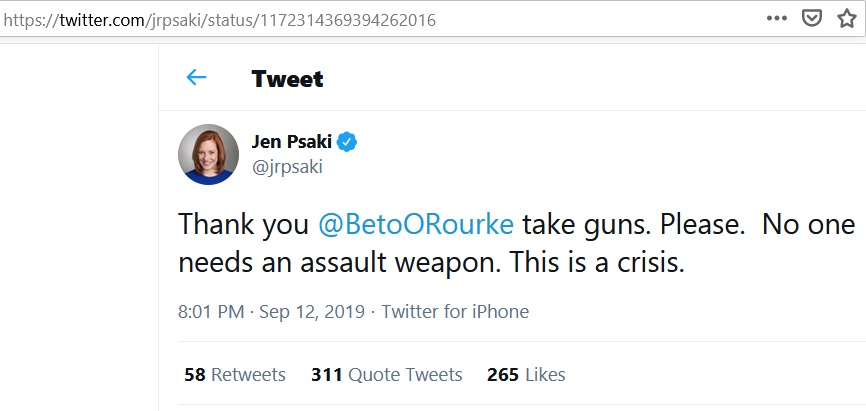View the 58 Retweets list
The image size is (866, 411).
tap(235, 375)
